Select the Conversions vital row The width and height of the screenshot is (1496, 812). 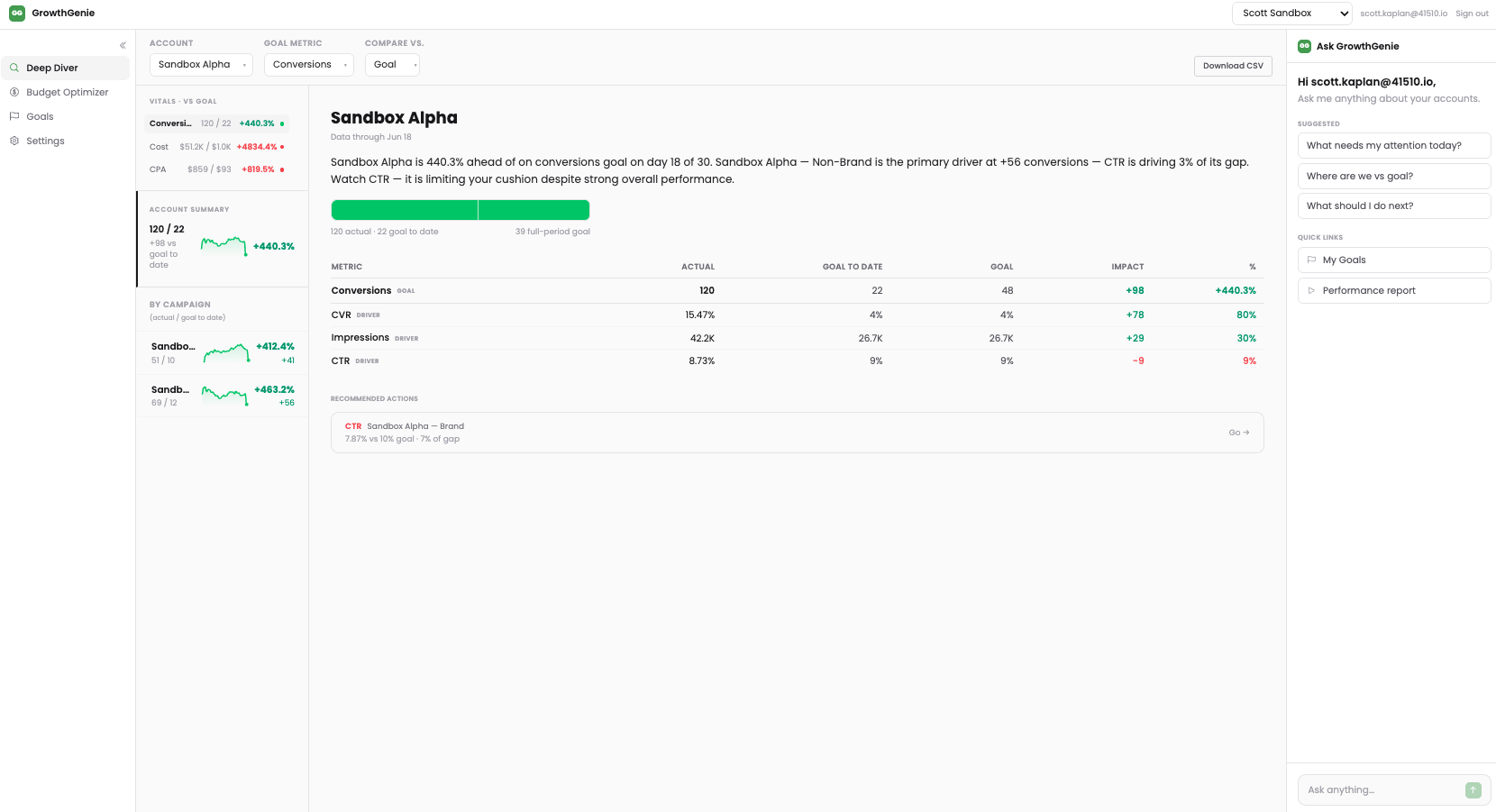click(217, 123)
